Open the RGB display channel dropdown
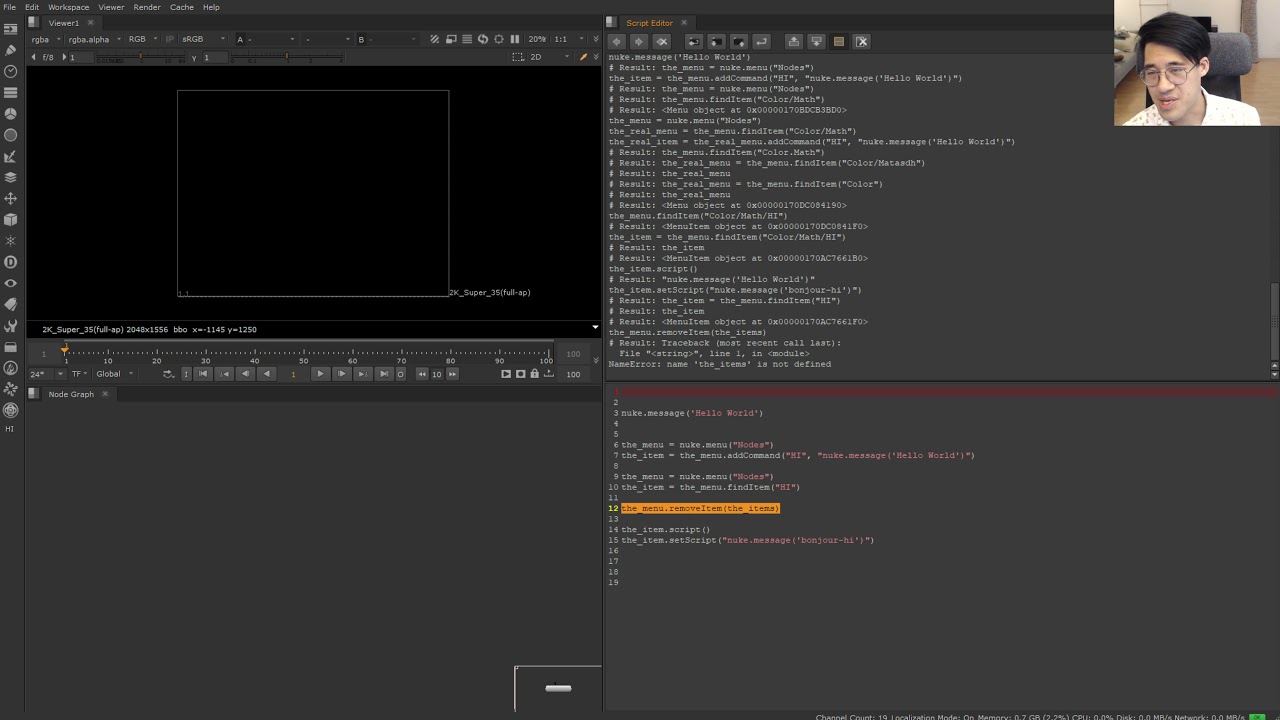 142,39
